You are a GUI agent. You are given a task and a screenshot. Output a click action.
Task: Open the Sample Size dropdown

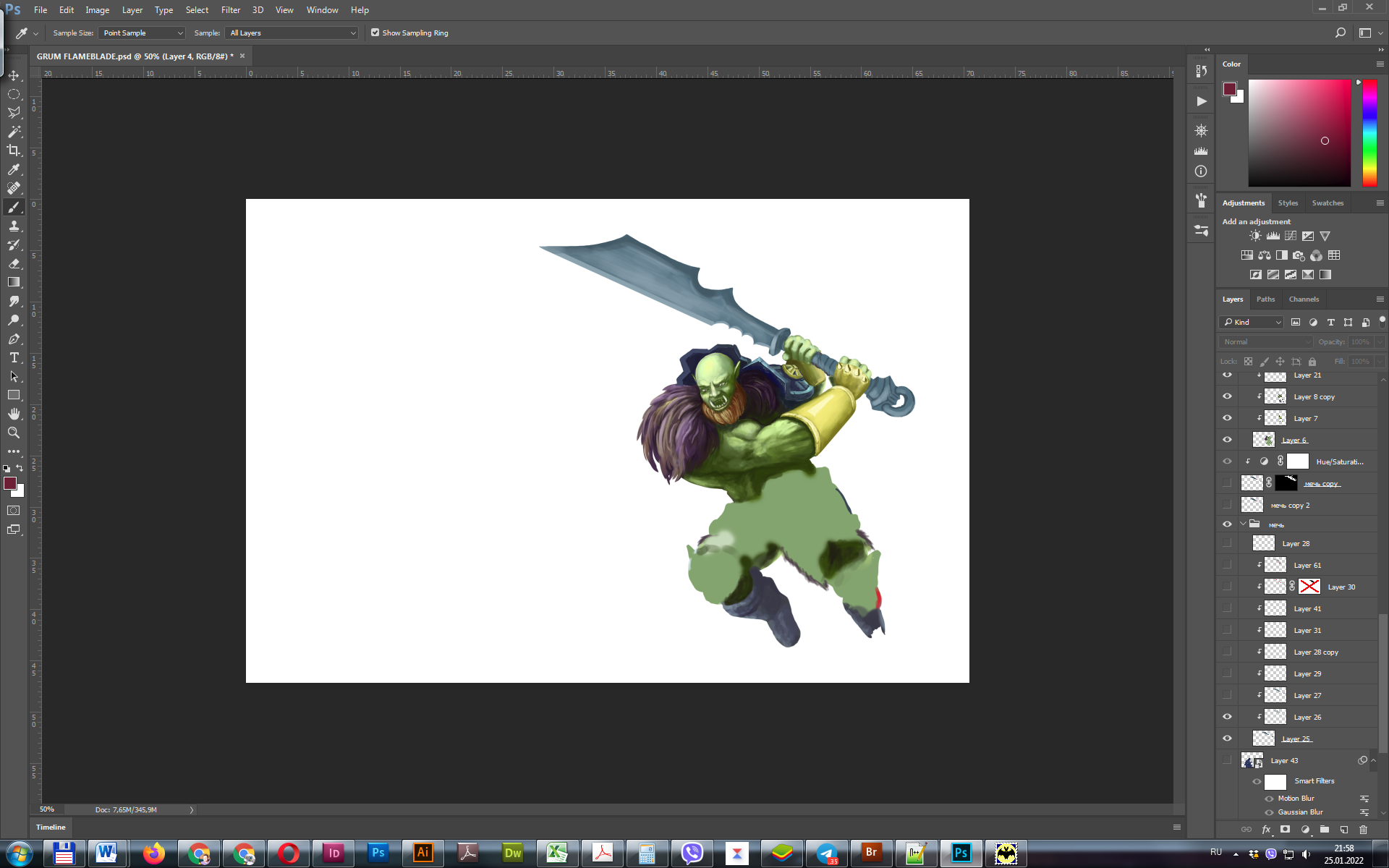[143, 33]
